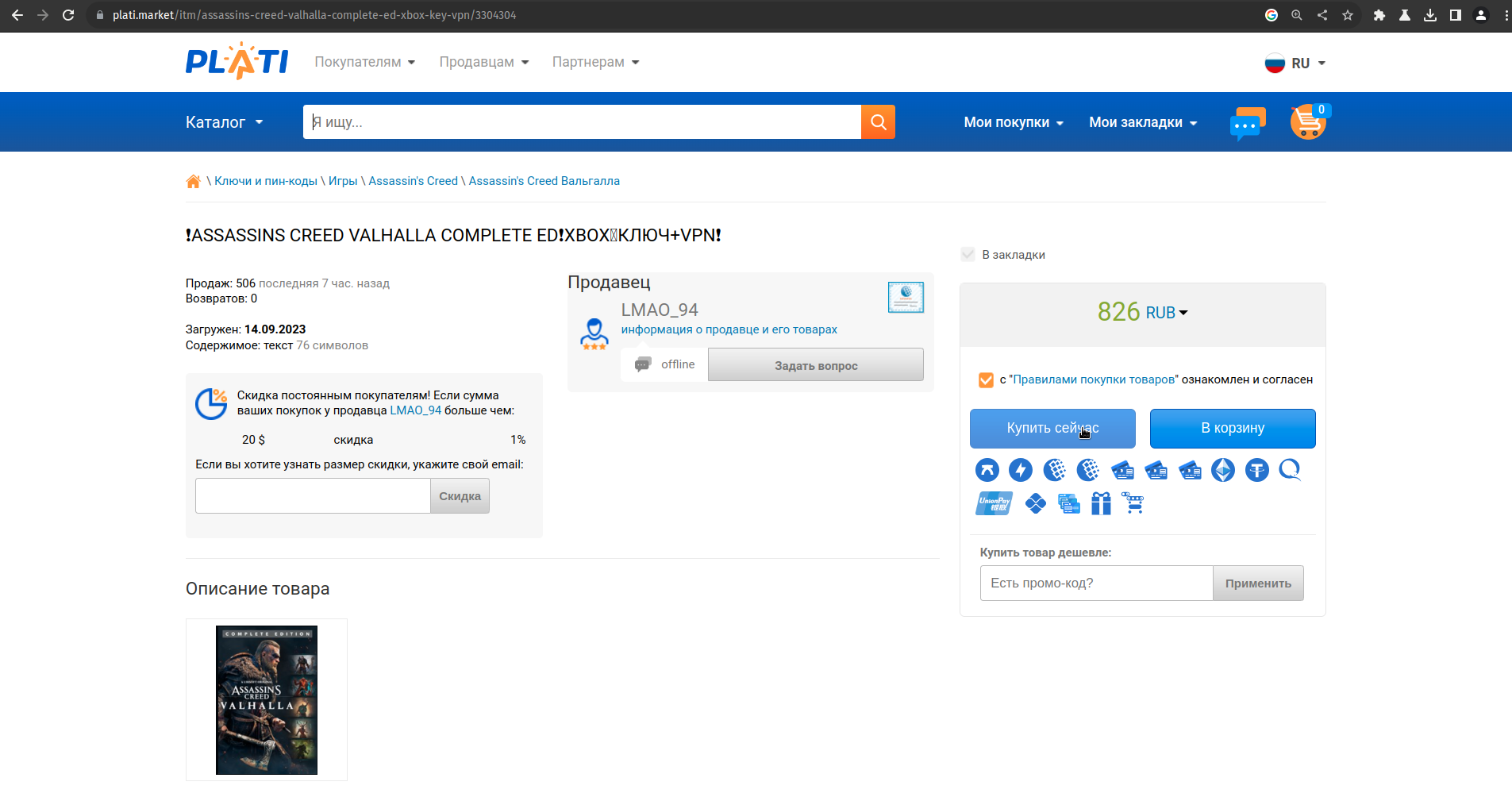Open 'Игры' breadcrumb link
The image size is (1512, 801).
(x=343, y=181)
